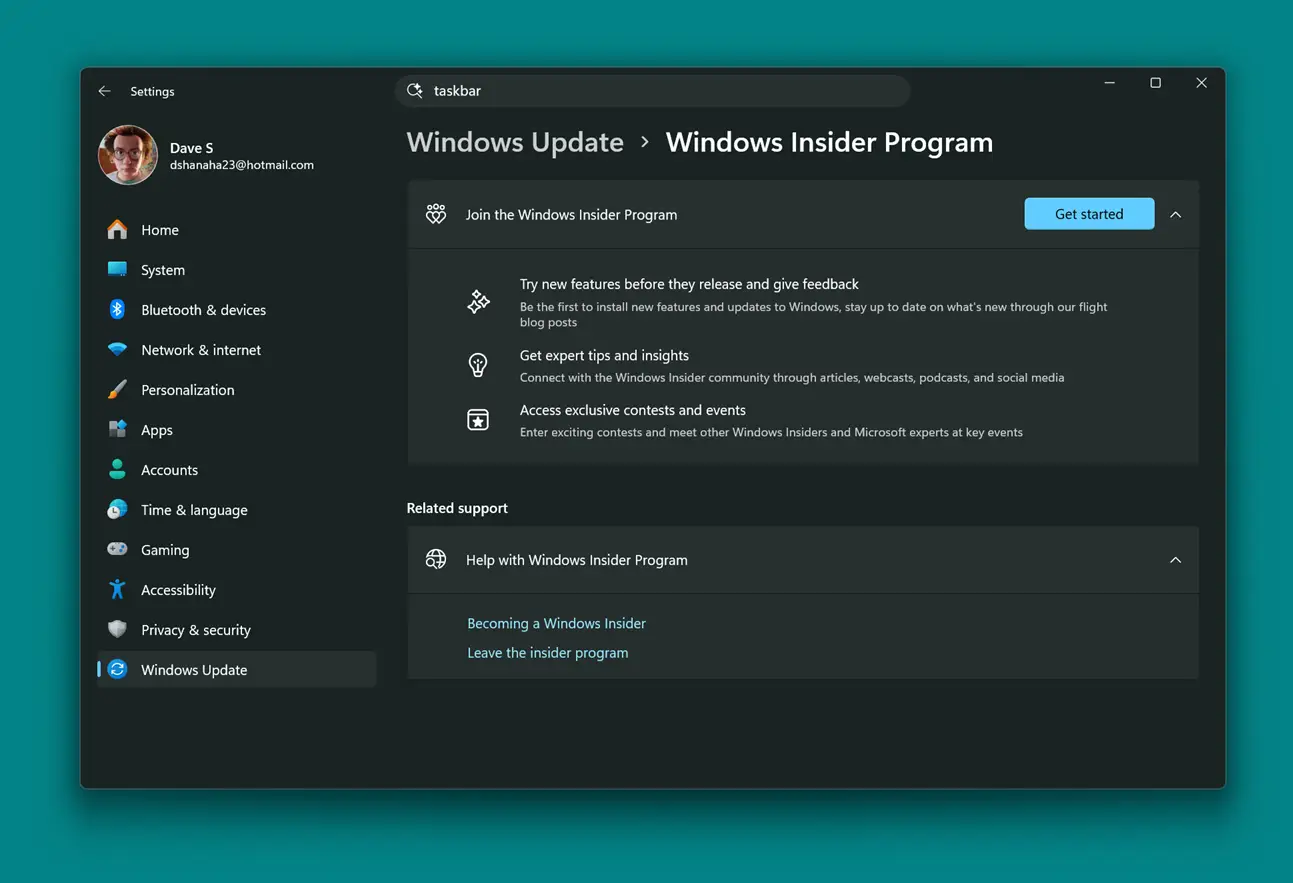Click the Insider Program hearts icon
This screenshot has height=883, width=1293.
coord(436,214)
